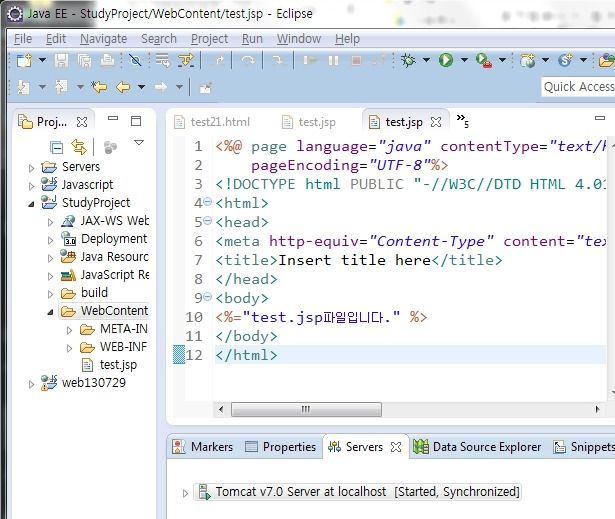
Task: Click the Forward navigation arrow icon
Action: (160, 87)
